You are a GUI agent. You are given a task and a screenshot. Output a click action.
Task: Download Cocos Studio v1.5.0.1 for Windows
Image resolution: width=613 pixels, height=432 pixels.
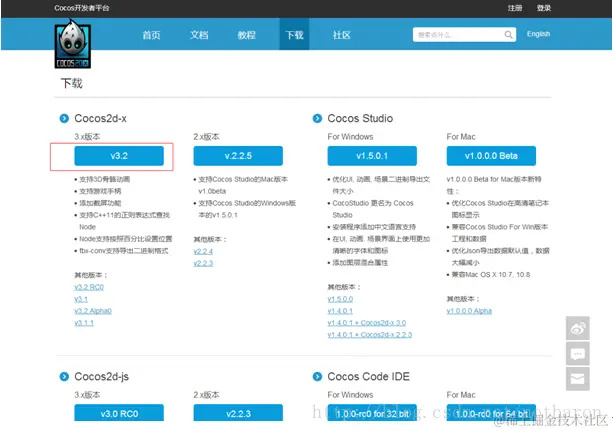[x=372, y=156]
